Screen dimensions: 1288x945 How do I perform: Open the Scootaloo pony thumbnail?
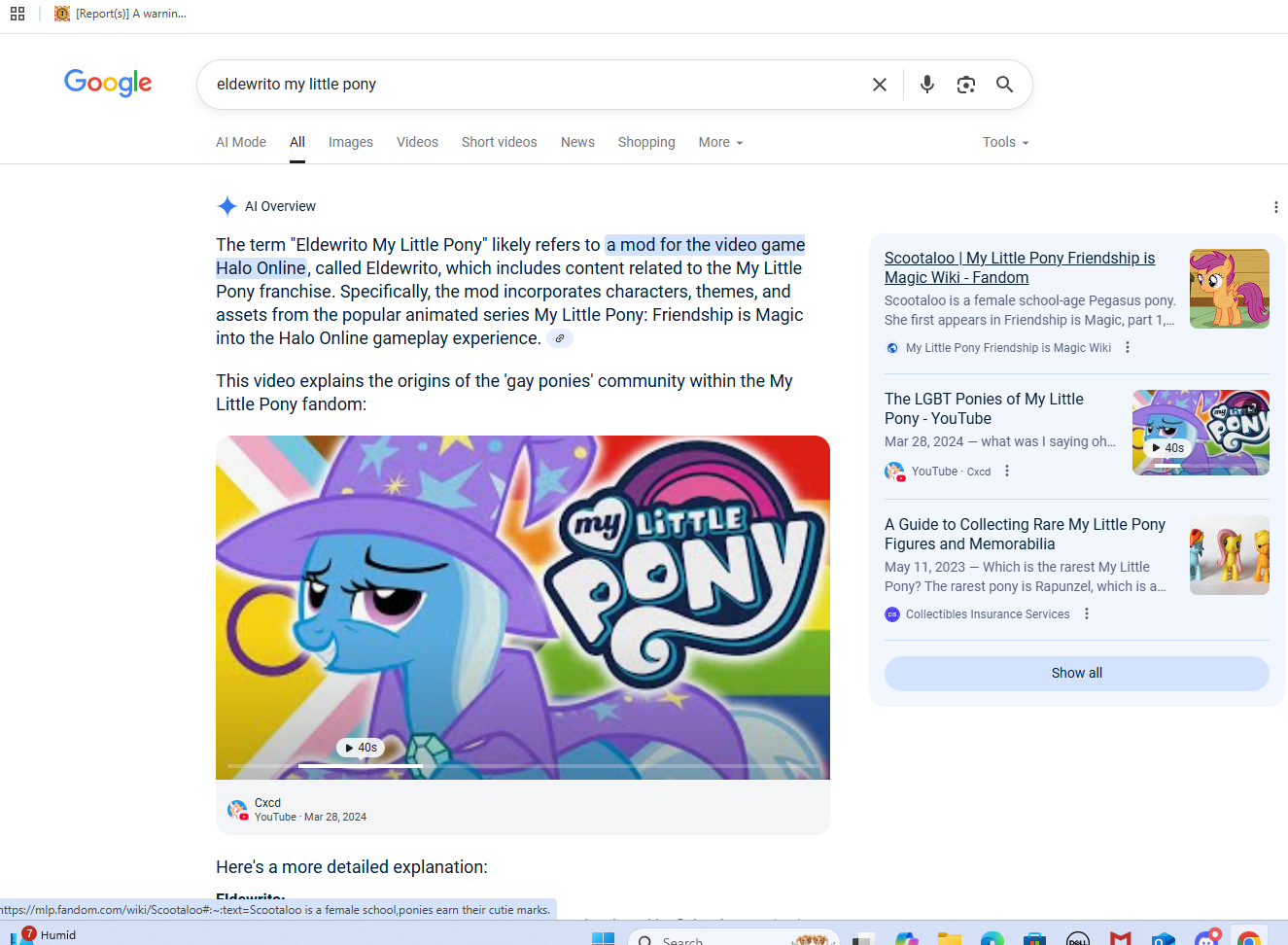pyautogui.click(x=1230, y=289)
